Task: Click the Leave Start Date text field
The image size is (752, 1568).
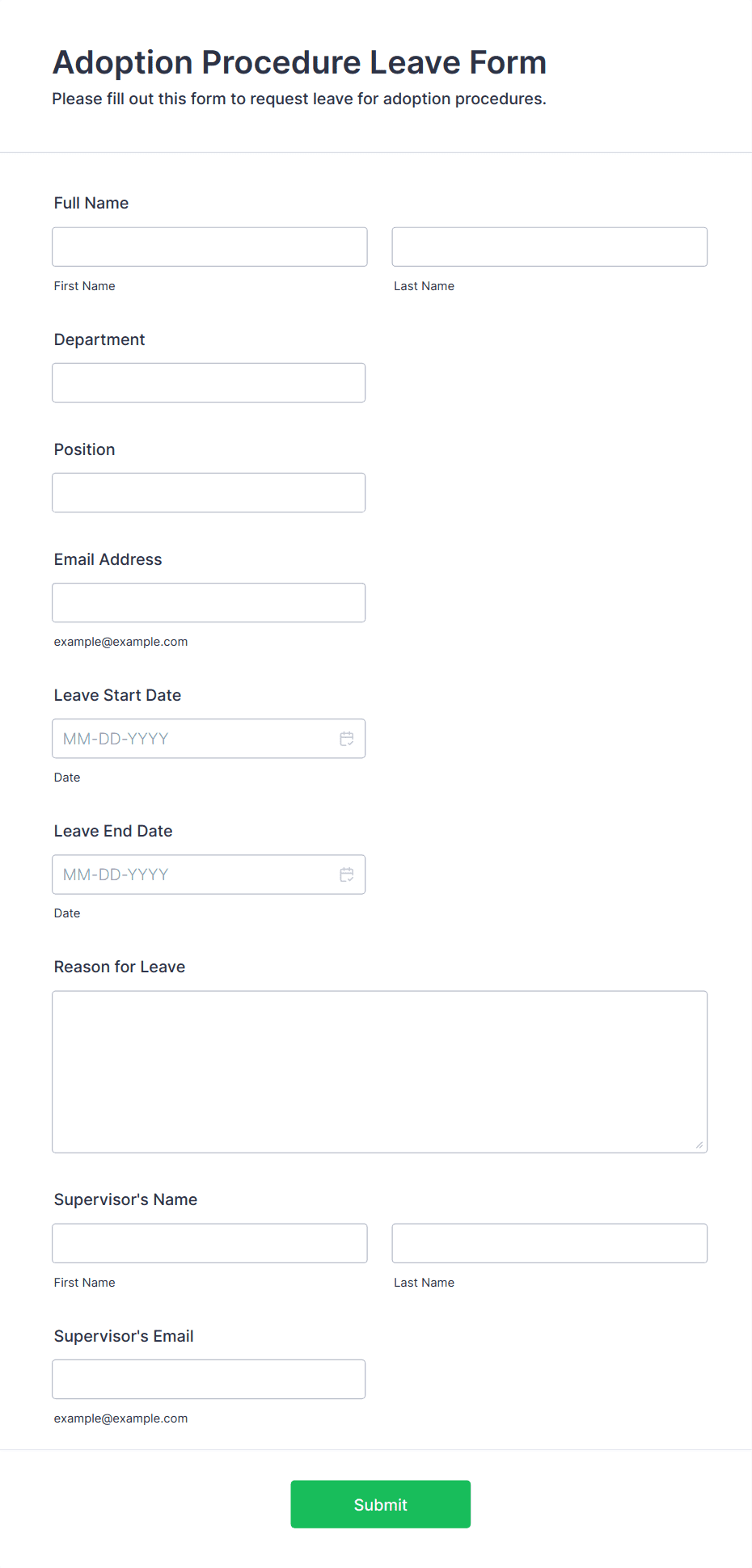Action: point(192,739)
